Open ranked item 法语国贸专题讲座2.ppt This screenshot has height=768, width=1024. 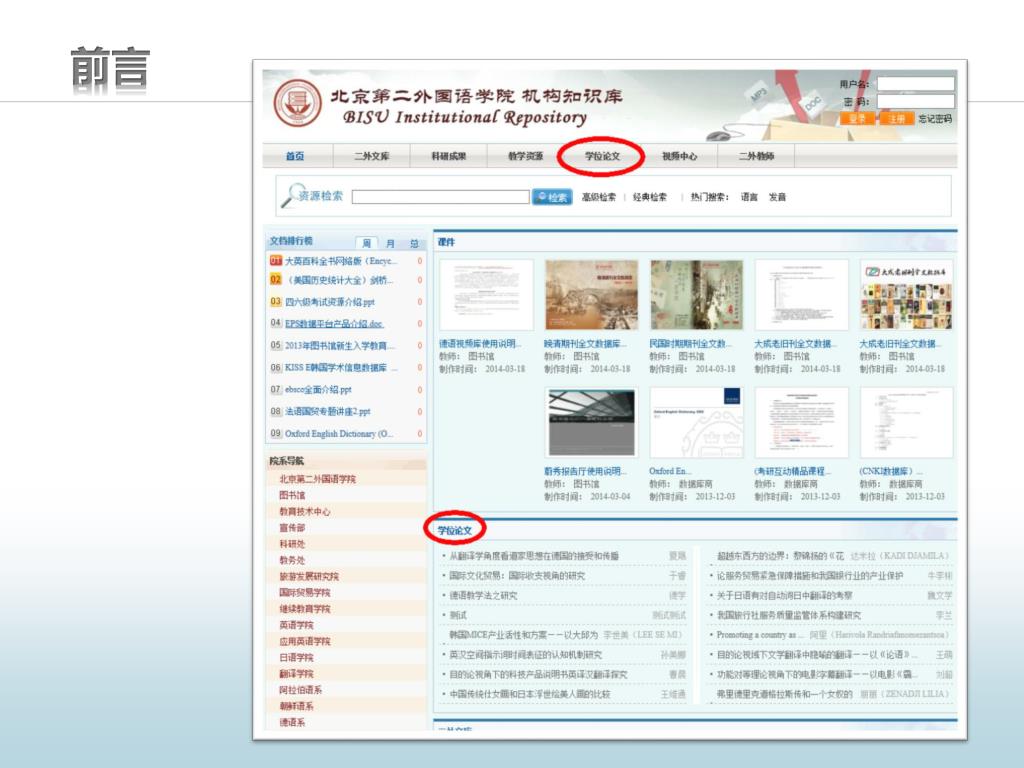point(327,411)
